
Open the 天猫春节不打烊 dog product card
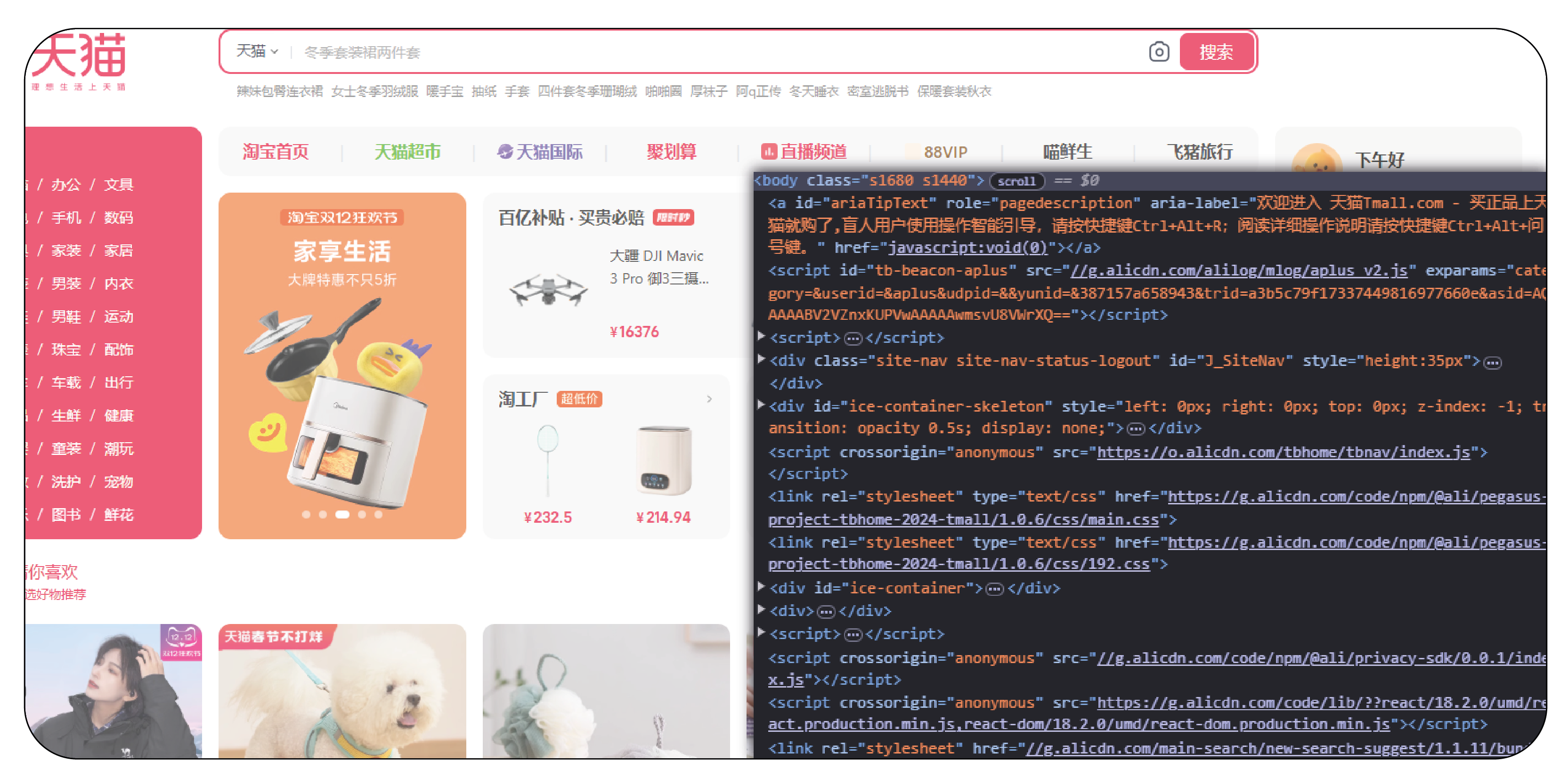click(x=342, y=691)
